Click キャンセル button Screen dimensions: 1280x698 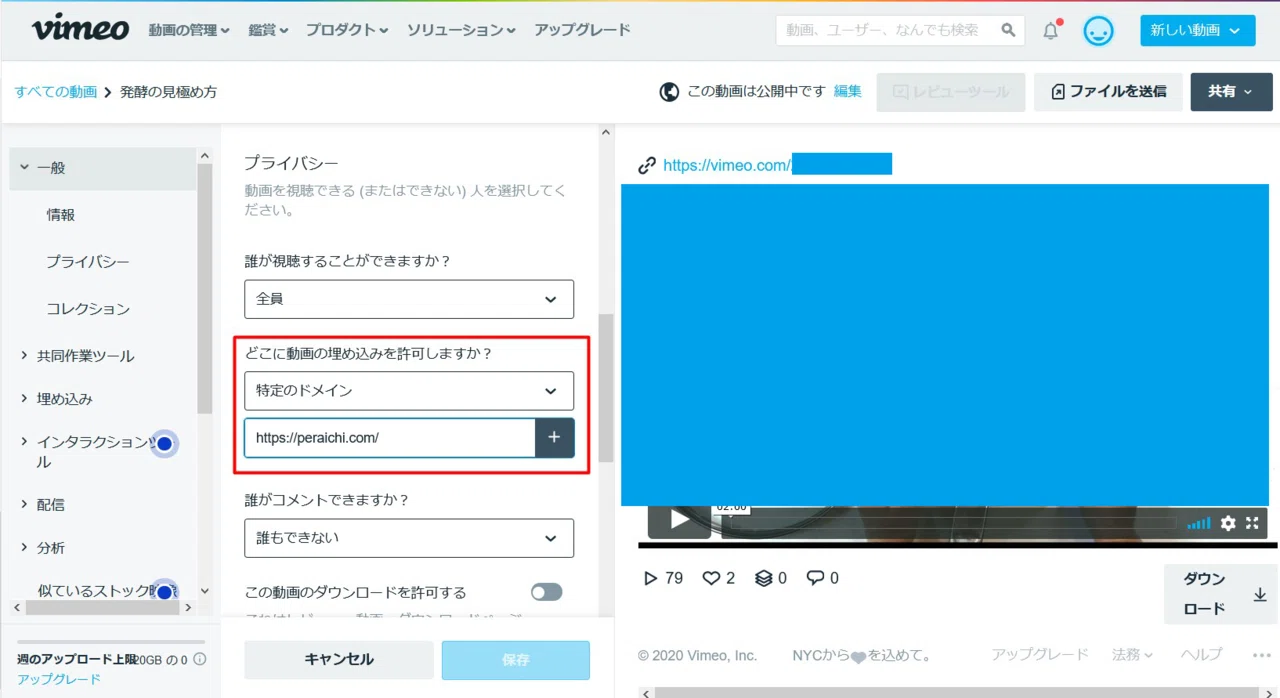point(339,660)
